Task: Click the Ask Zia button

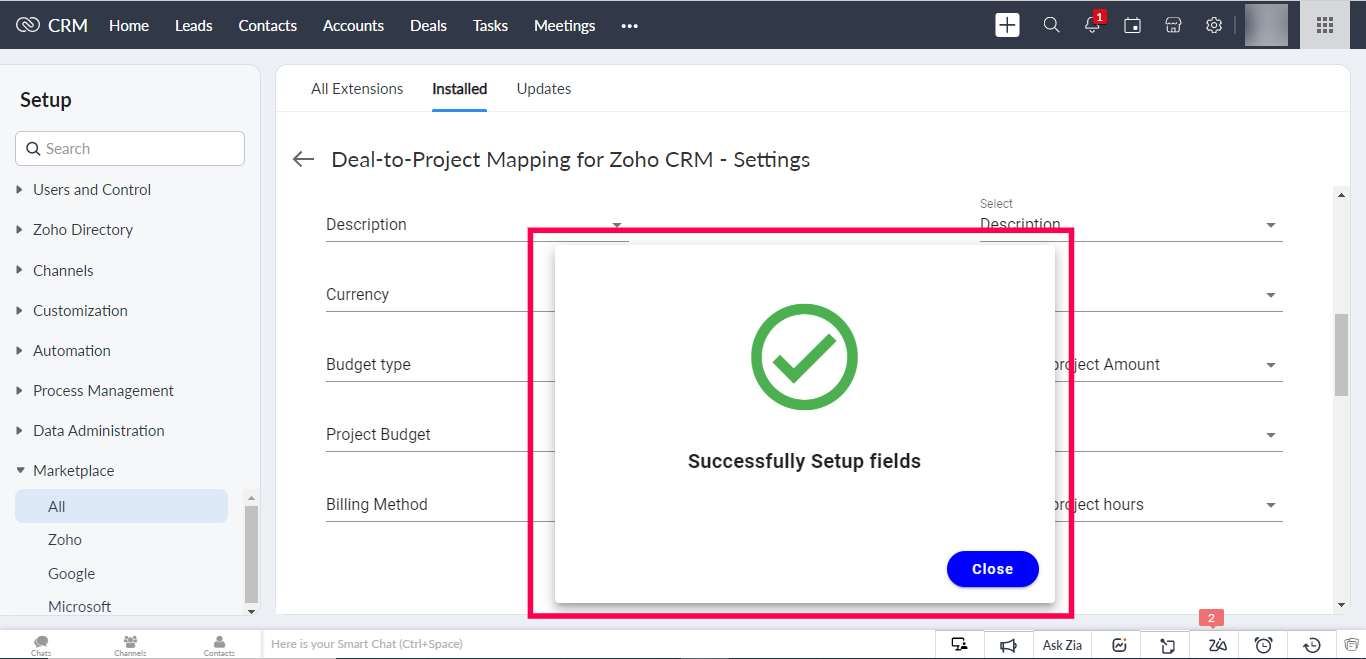Action: point(1062,645)
